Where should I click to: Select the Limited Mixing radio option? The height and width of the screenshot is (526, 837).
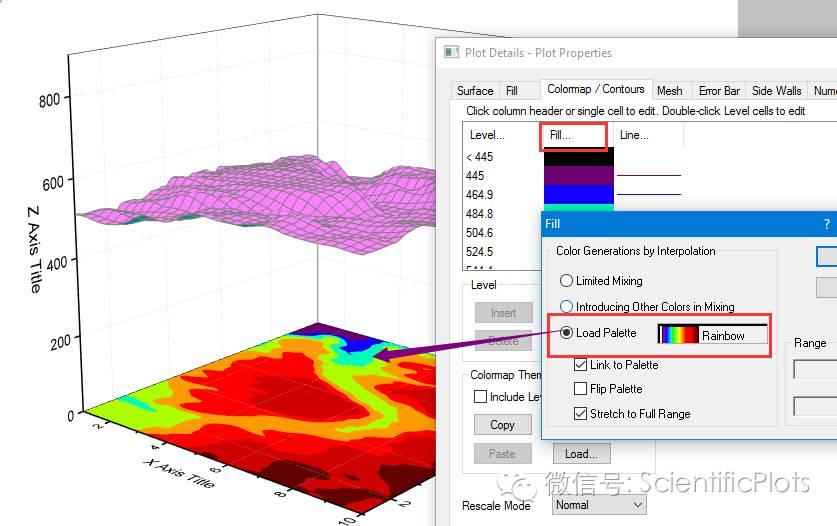[567, 281]
